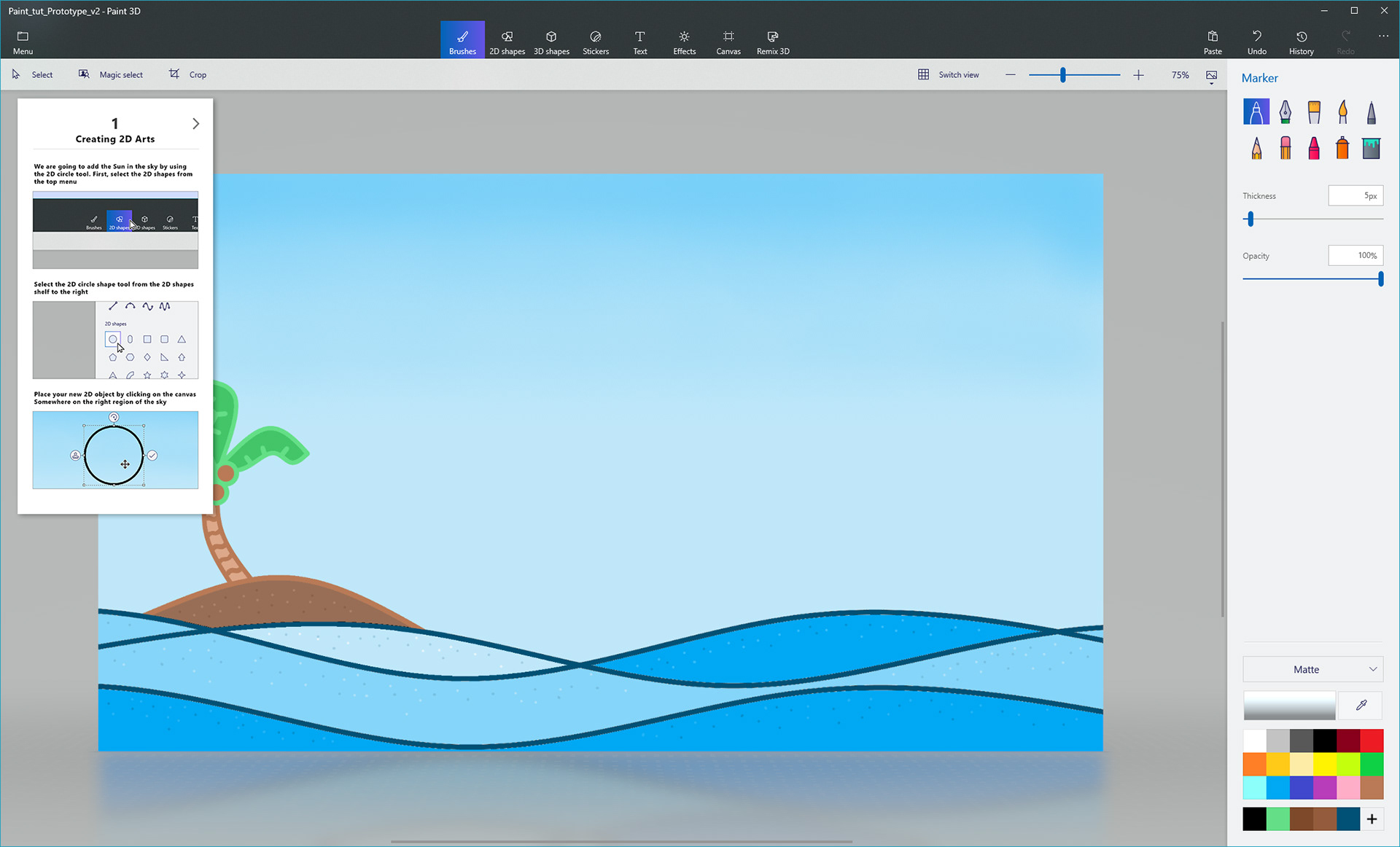Click the Thickness value field

click(x=1355, y=195)
